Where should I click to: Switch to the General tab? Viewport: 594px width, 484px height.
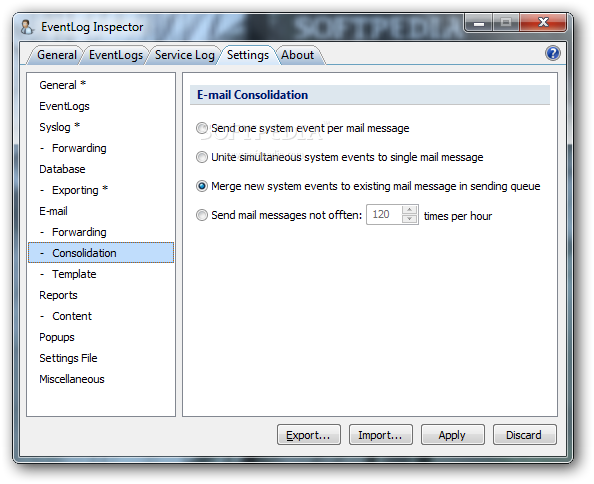57,55
